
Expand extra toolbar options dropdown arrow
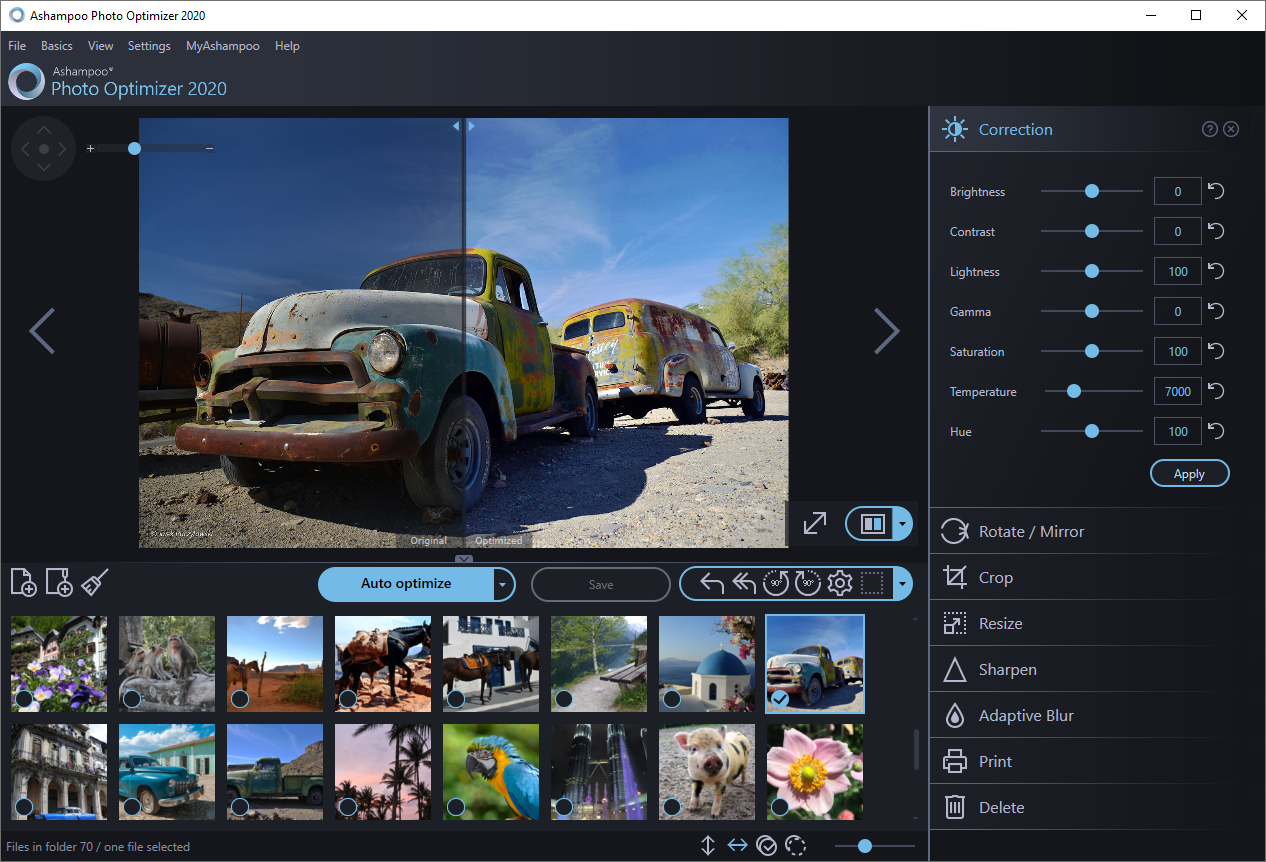(x=903, y=583)
